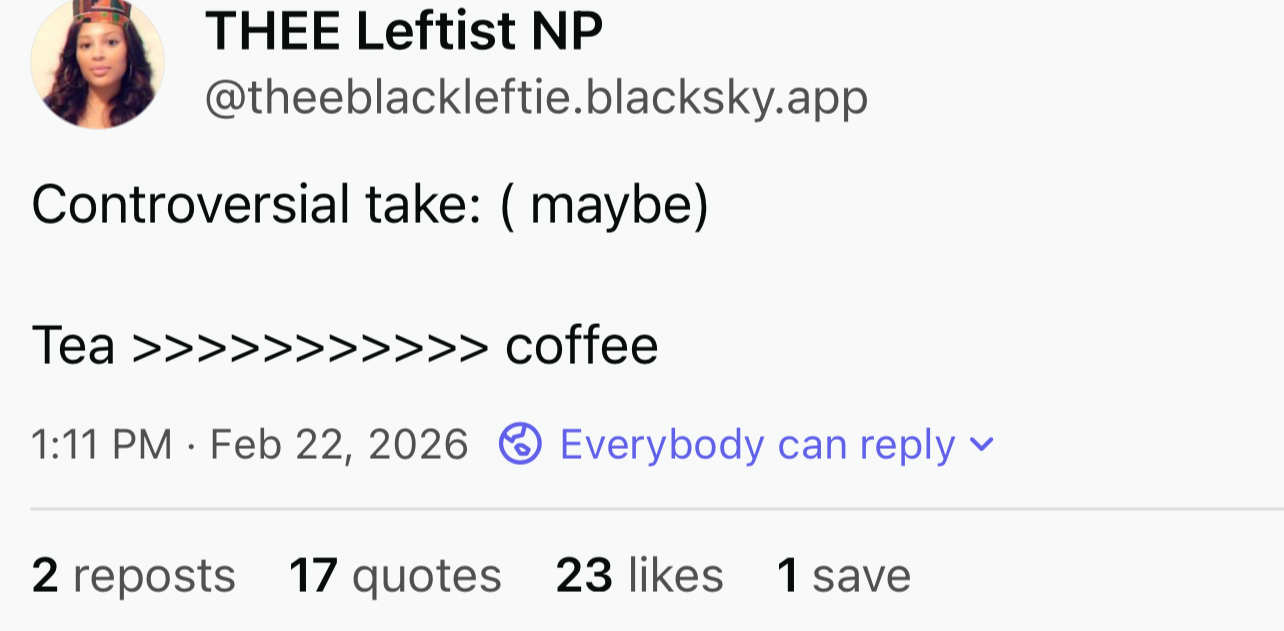Screen dimensions: 1284x631
Task: Click the "Controversial take: ( maybe)" text line
Action: click(x=370, y=205)
